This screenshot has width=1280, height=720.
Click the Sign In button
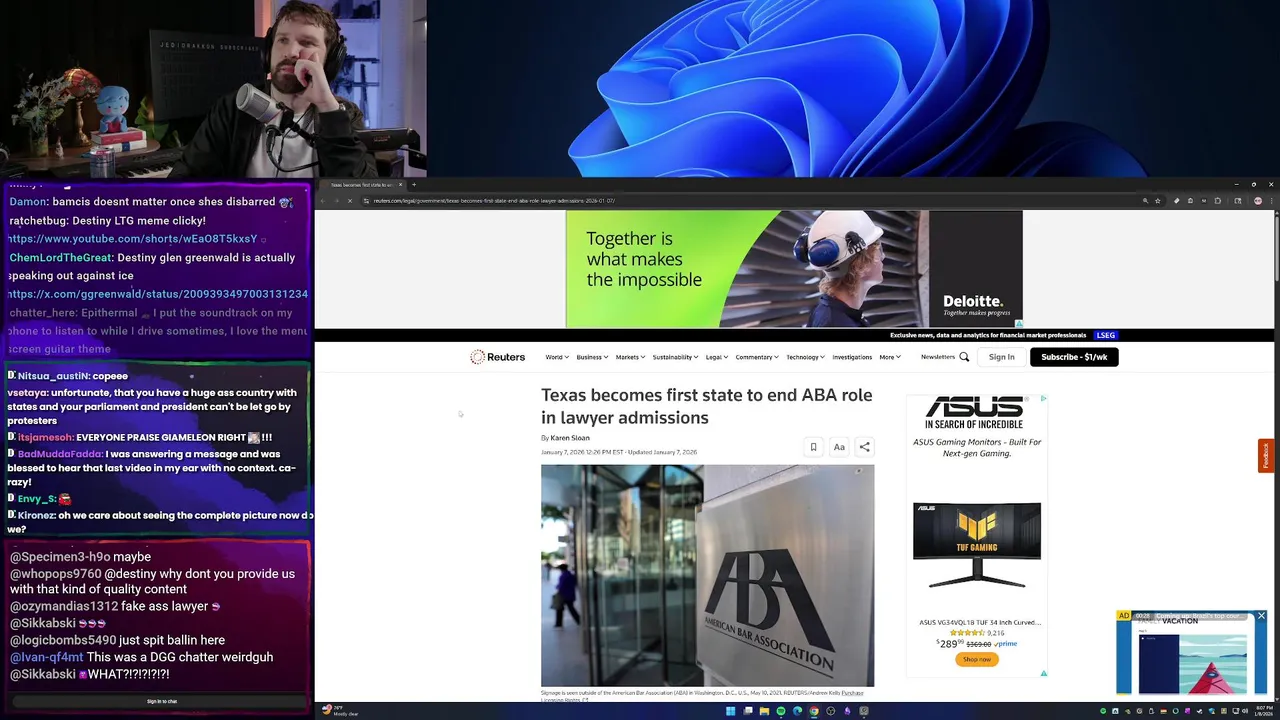[x=1001, y=357]
